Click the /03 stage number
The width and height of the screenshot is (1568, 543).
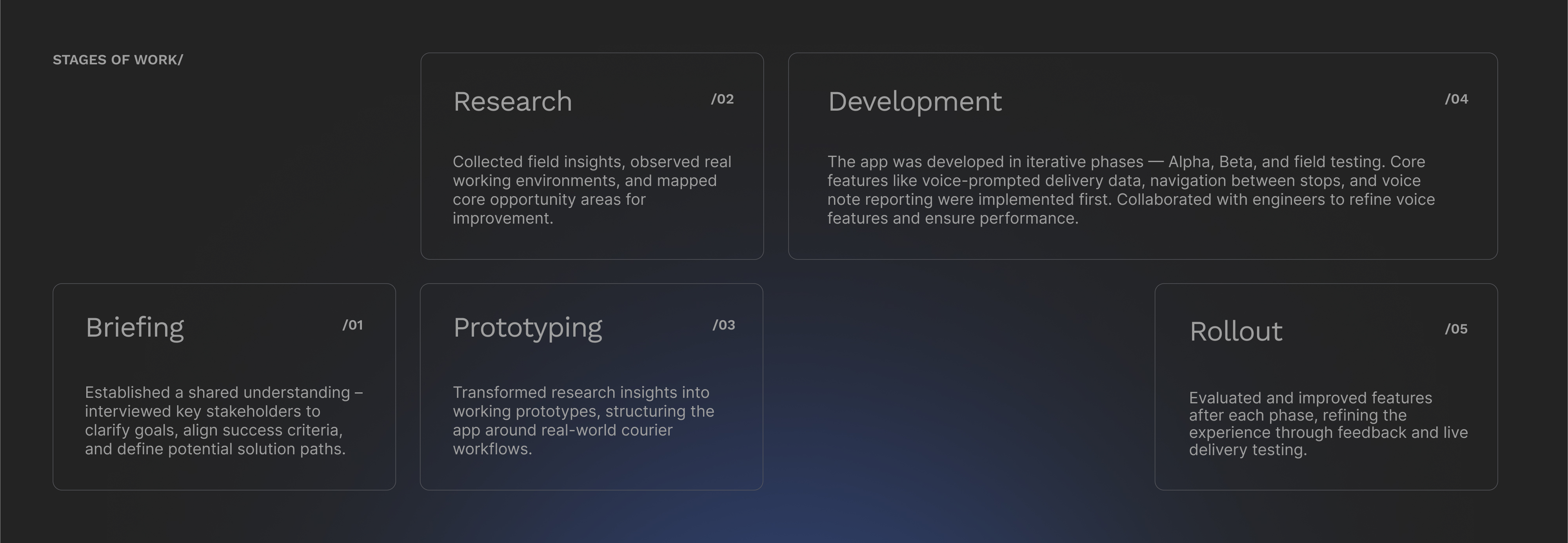pos(724,325)
